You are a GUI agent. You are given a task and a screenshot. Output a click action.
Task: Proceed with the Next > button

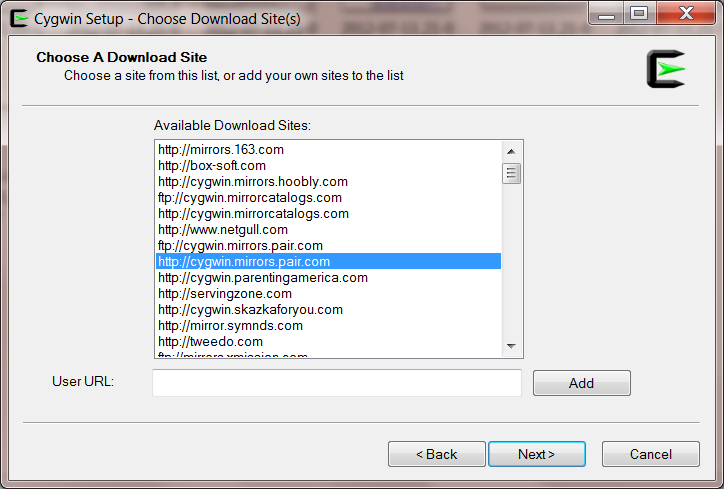click(x=537, y=454)
